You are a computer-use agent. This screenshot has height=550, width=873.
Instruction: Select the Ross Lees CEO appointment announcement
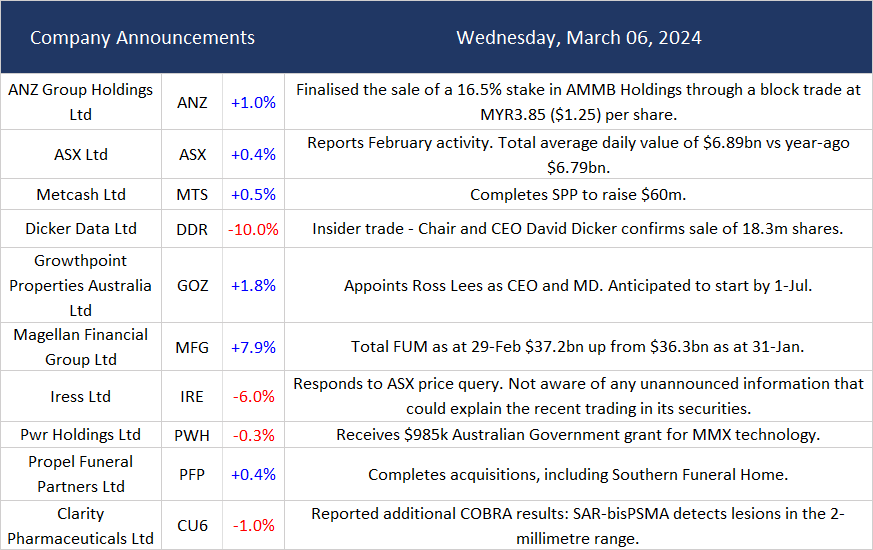pyautogui.click(x=577, y=285)
